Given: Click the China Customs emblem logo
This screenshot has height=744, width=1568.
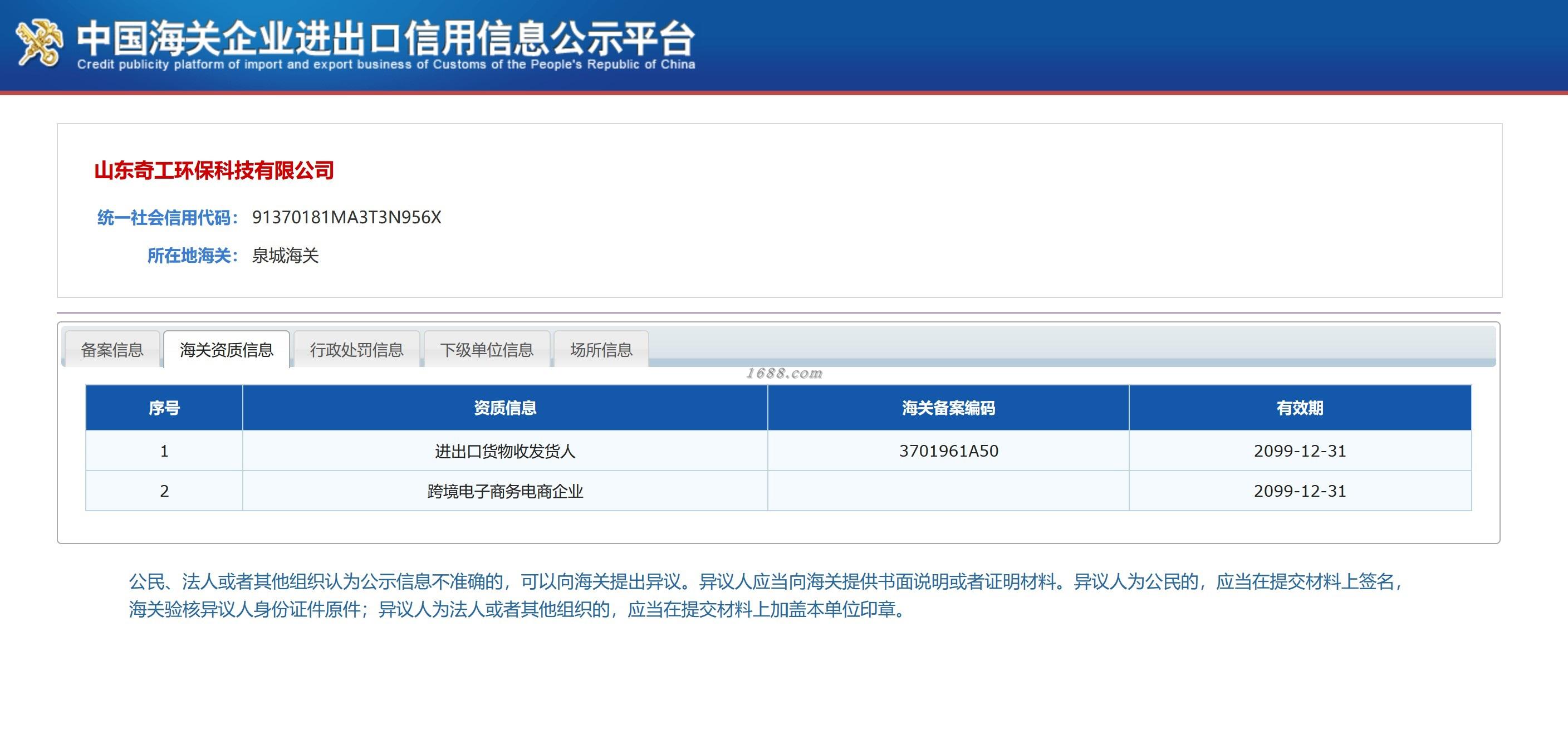Looking at the screenshot, I should (x=39, y=43).
